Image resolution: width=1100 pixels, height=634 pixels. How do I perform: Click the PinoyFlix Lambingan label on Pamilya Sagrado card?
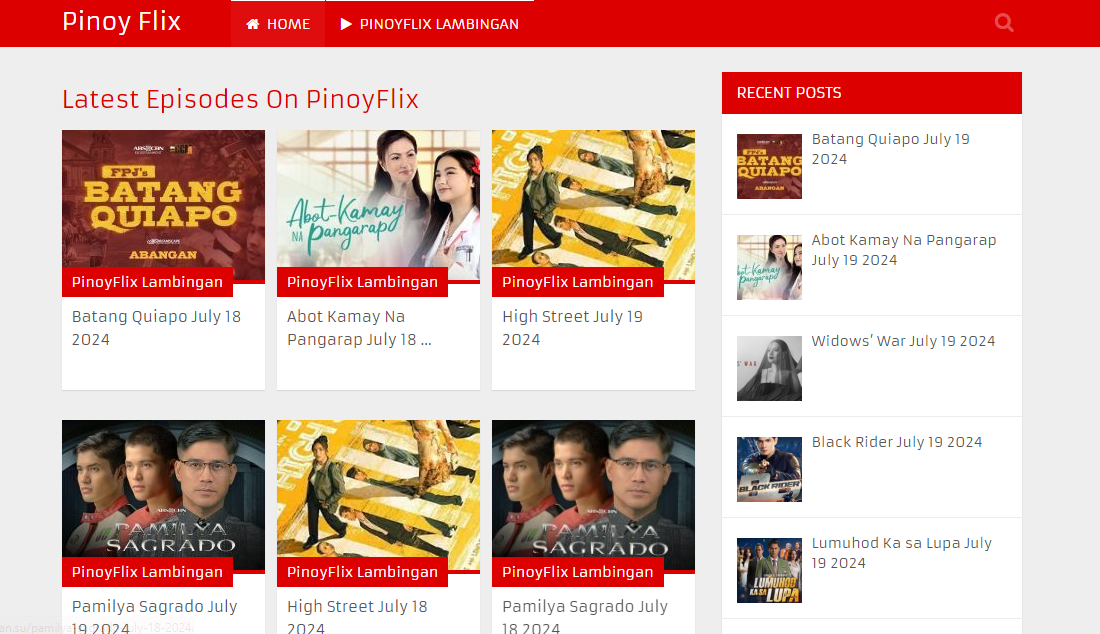coord(147,572)
